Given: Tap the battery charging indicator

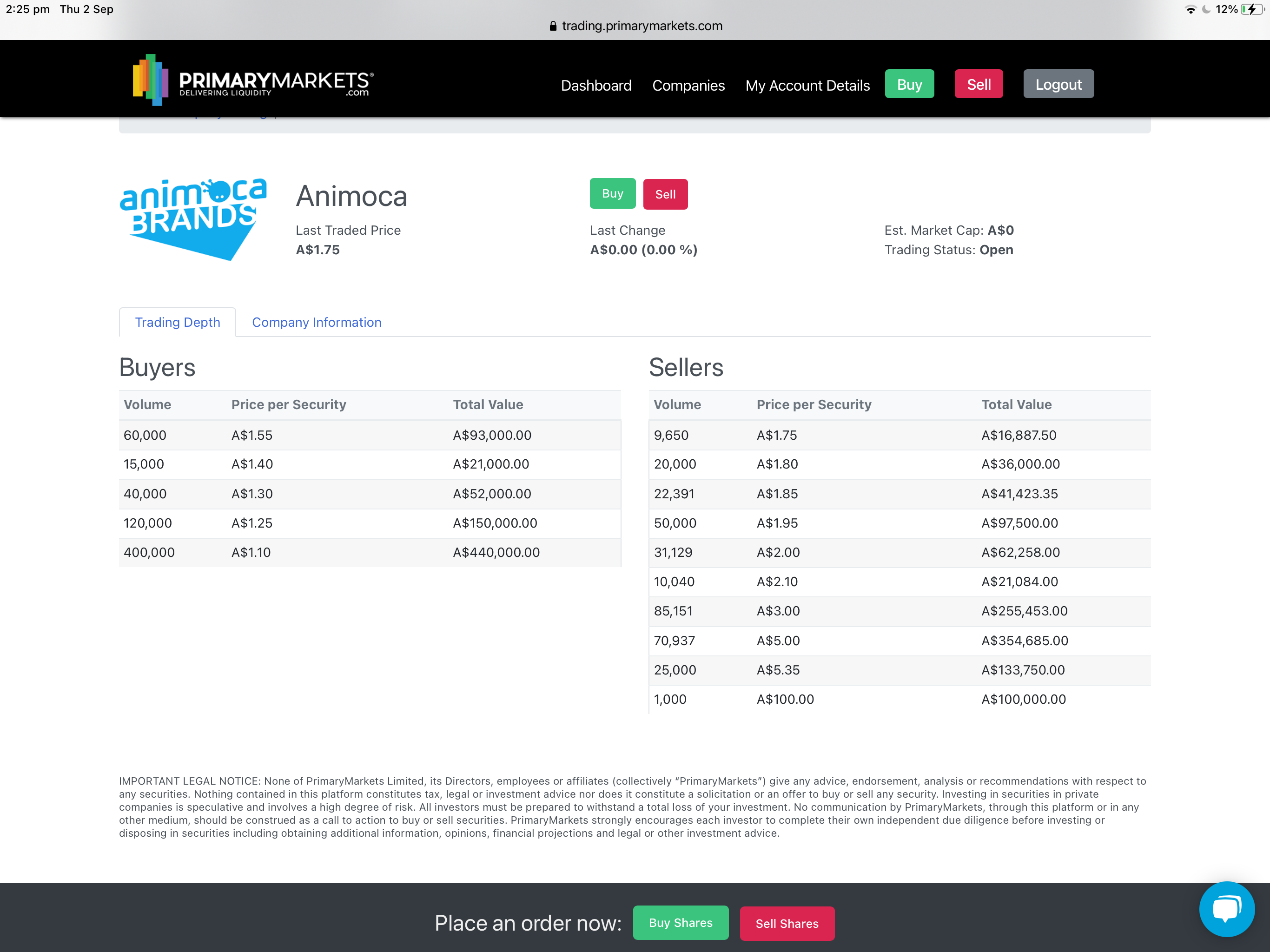Looking at the screenshot, I should coord(1252,9).
